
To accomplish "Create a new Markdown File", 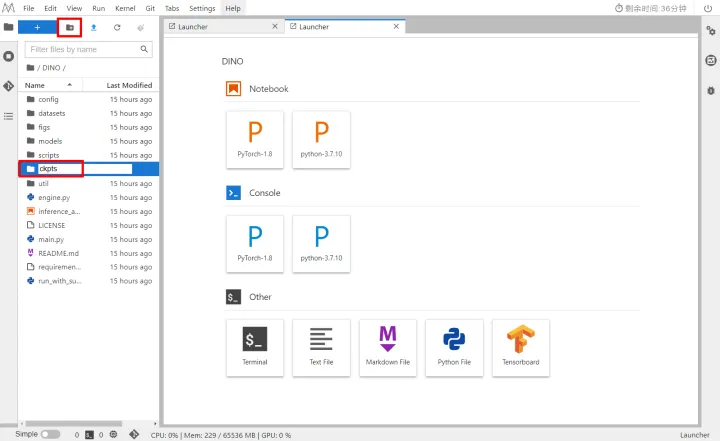I will click(x=389, y=348).
